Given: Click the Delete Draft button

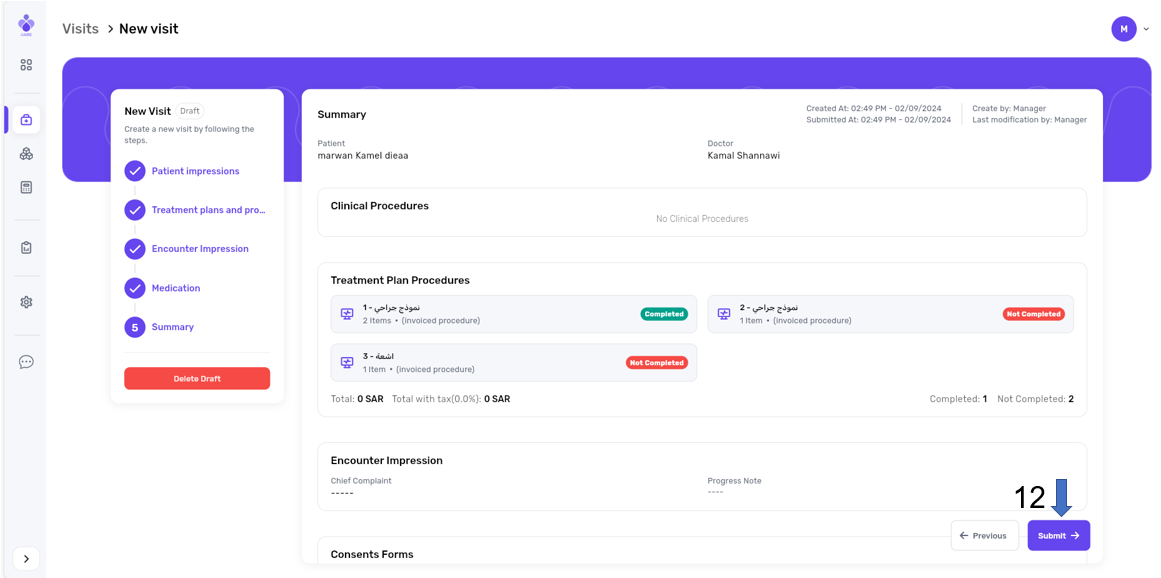Looking at the screenshot, I should pyautogui.click(x=197, y=379).
